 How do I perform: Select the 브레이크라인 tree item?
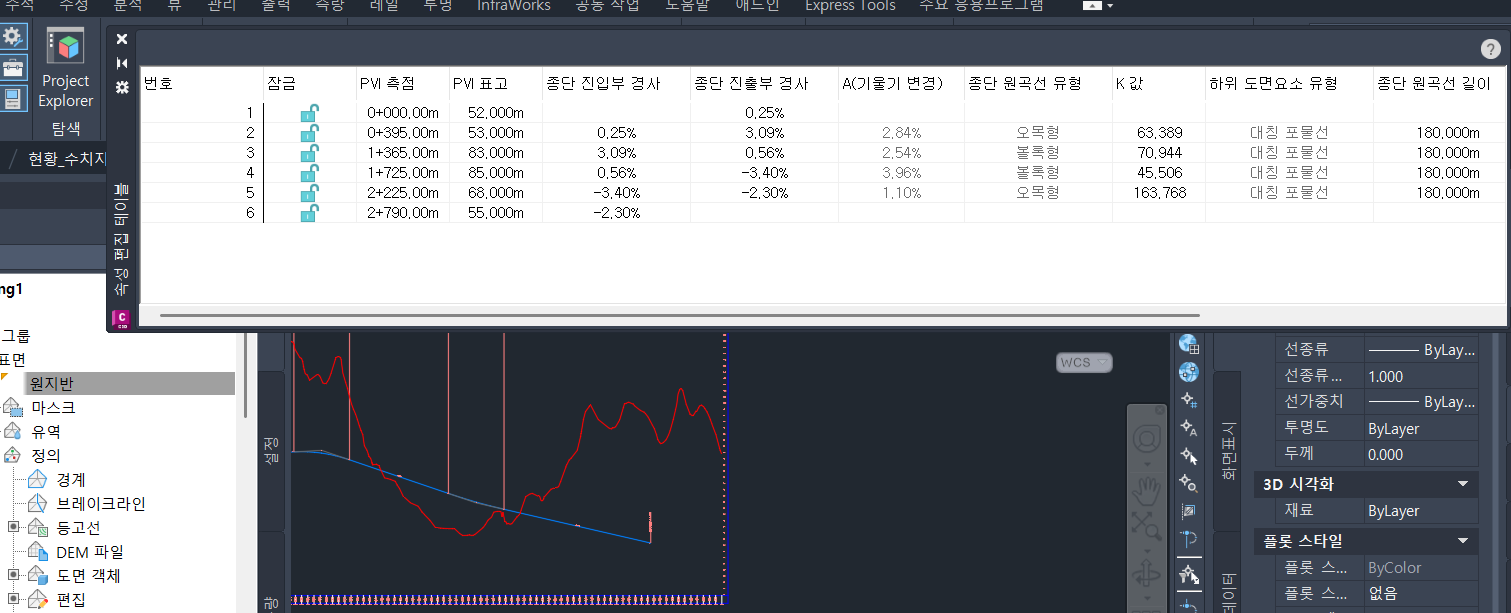click(100, 504)
